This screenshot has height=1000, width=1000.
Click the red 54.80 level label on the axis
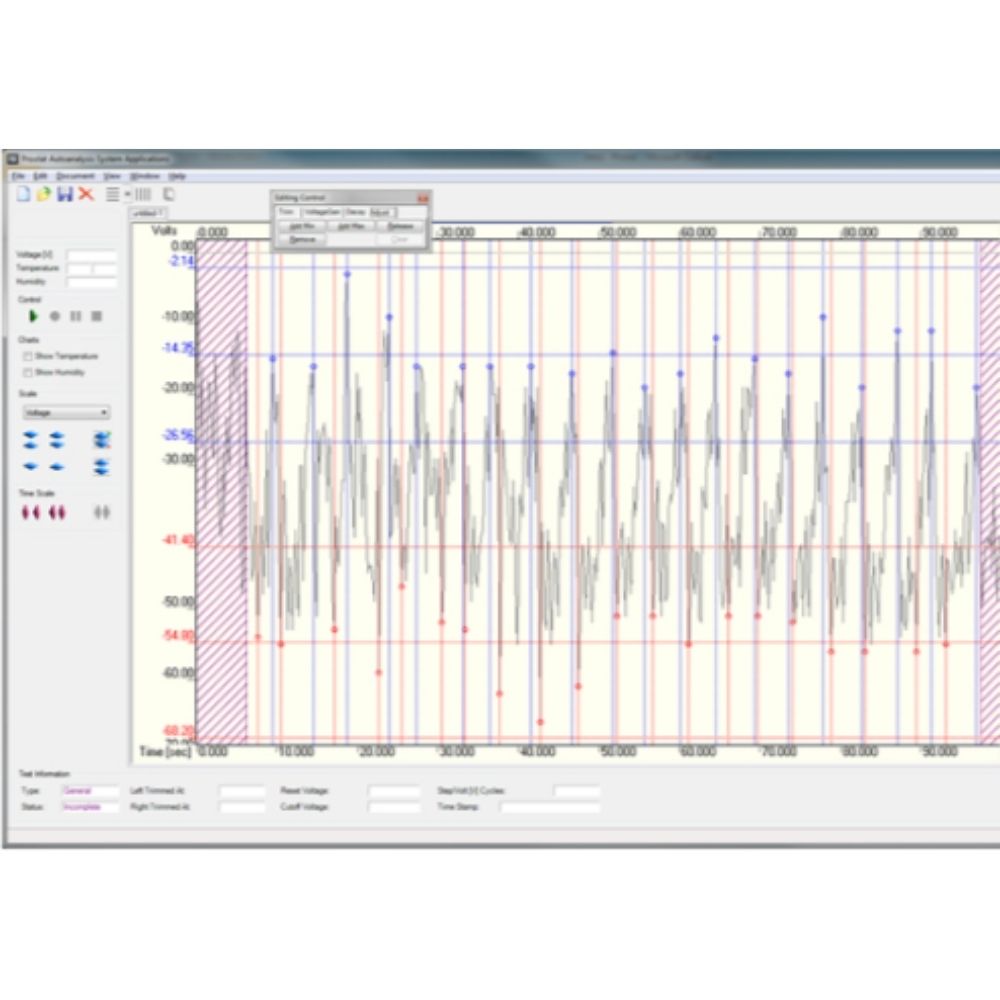[x=178, y=636]
